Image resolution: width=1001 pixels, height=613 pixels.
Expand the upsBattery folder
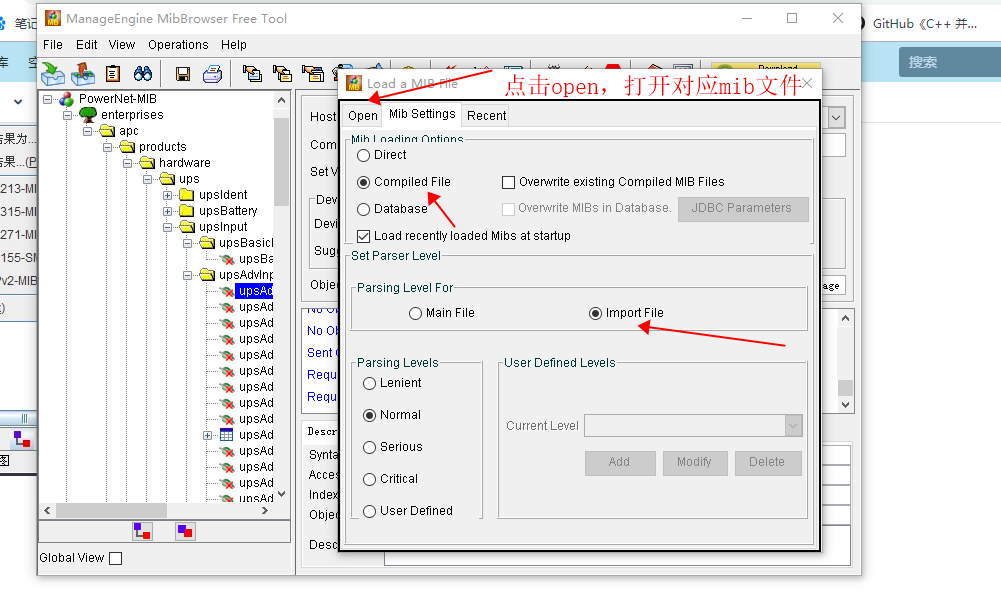coord(167,211)
